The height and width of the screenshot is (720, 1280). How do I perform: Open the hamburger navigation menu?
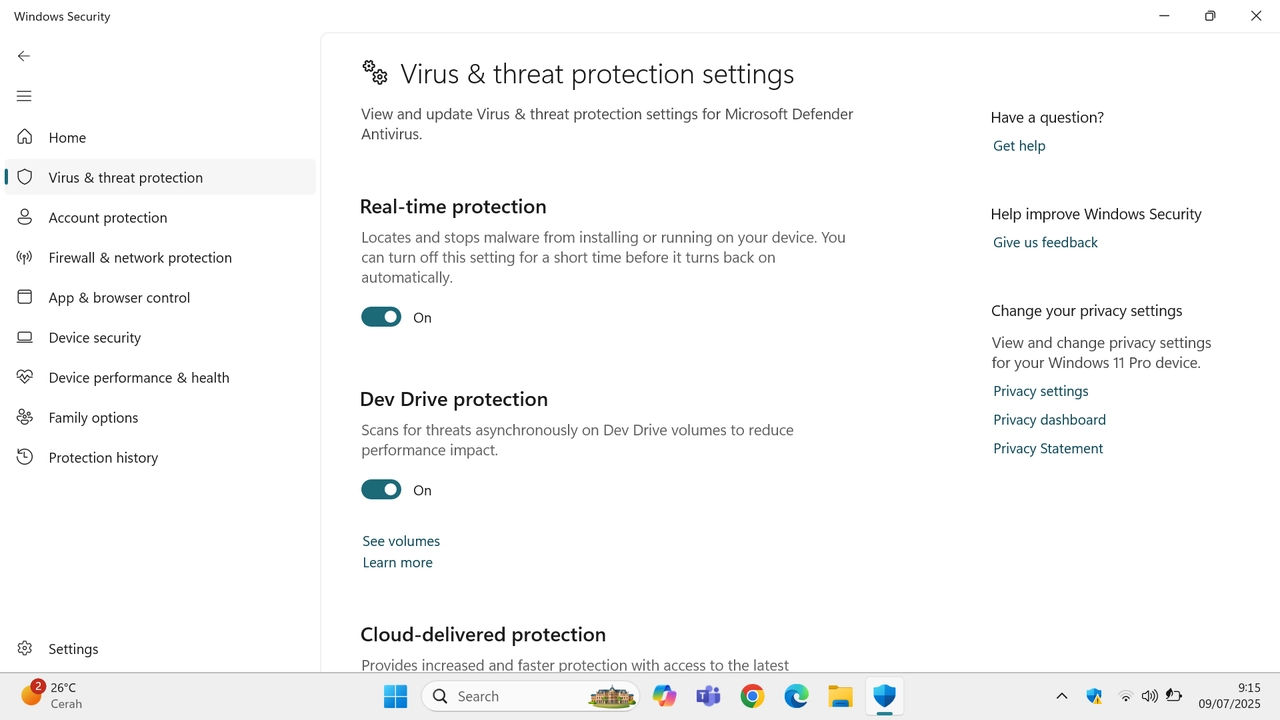click(24, 96)
